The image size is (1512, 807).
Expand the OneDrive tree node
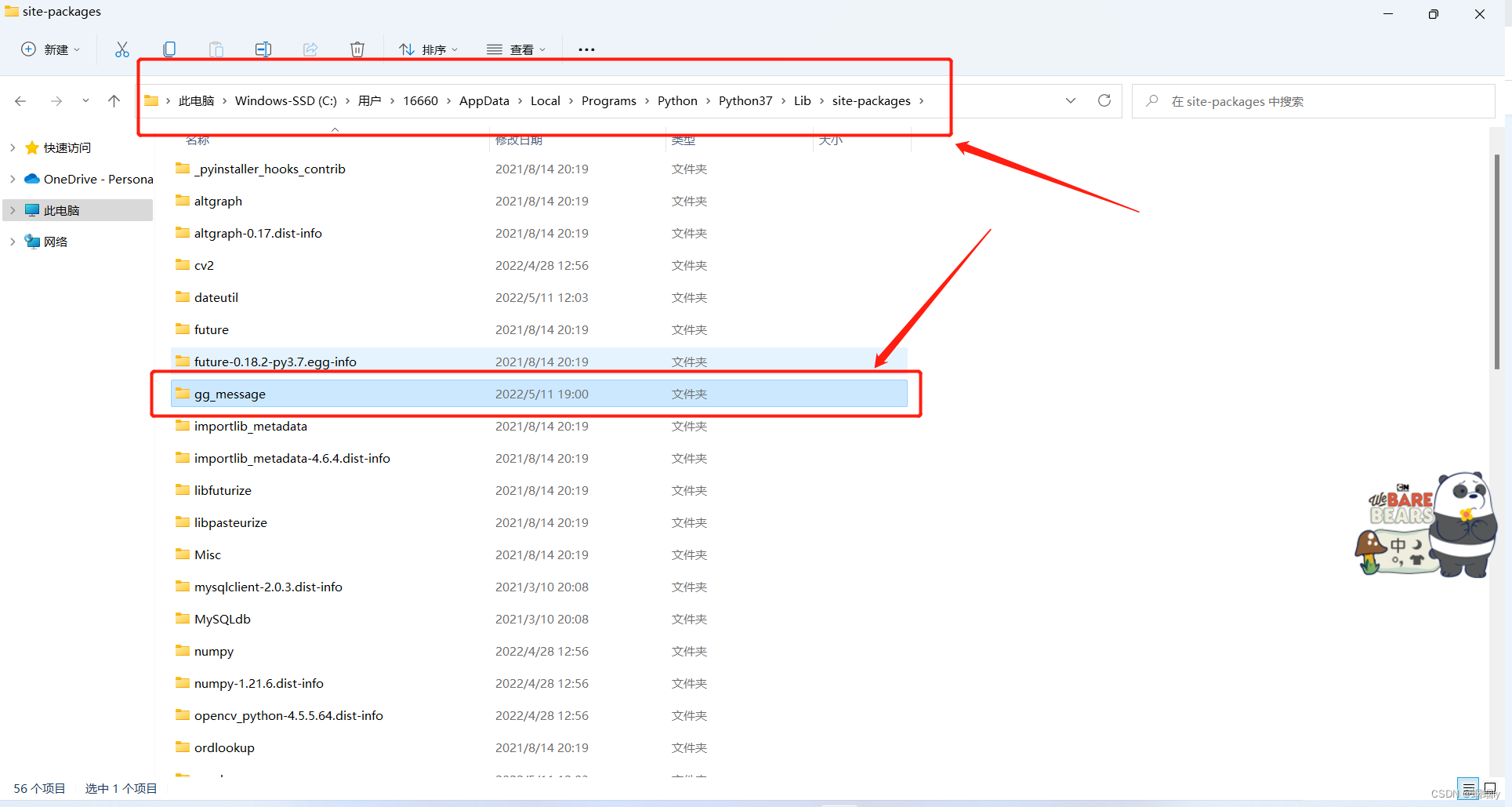13,179
